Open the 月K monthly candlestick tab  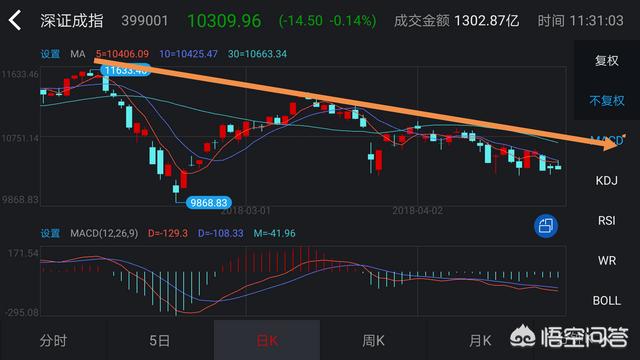coord(480,340)
